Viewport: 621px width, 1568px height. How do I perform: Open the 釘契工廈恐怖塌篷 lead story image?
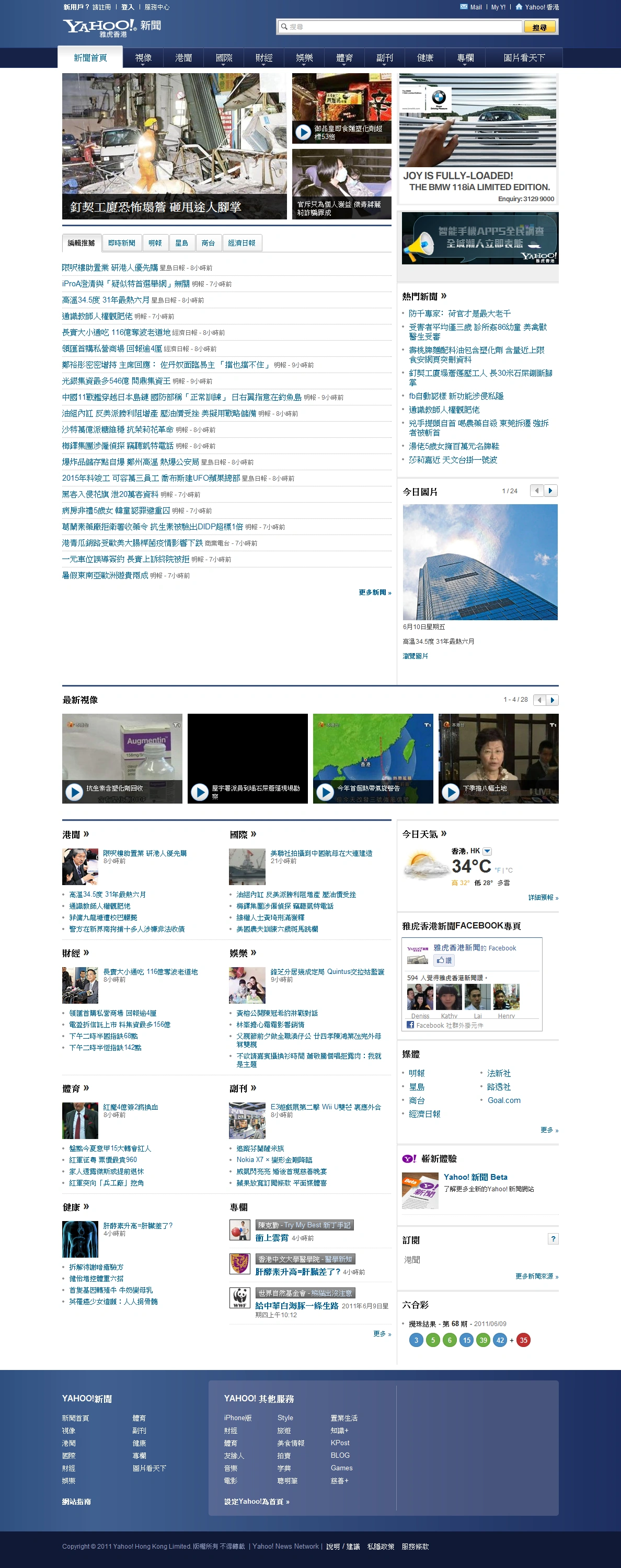[x=174, y=146]
